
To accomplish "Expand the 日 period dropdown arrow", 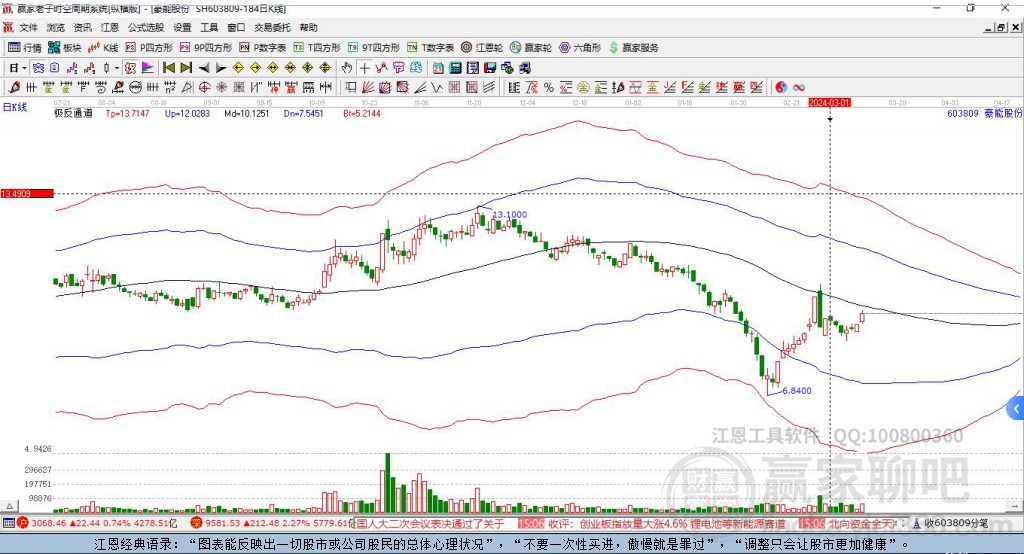I will 25,68.
